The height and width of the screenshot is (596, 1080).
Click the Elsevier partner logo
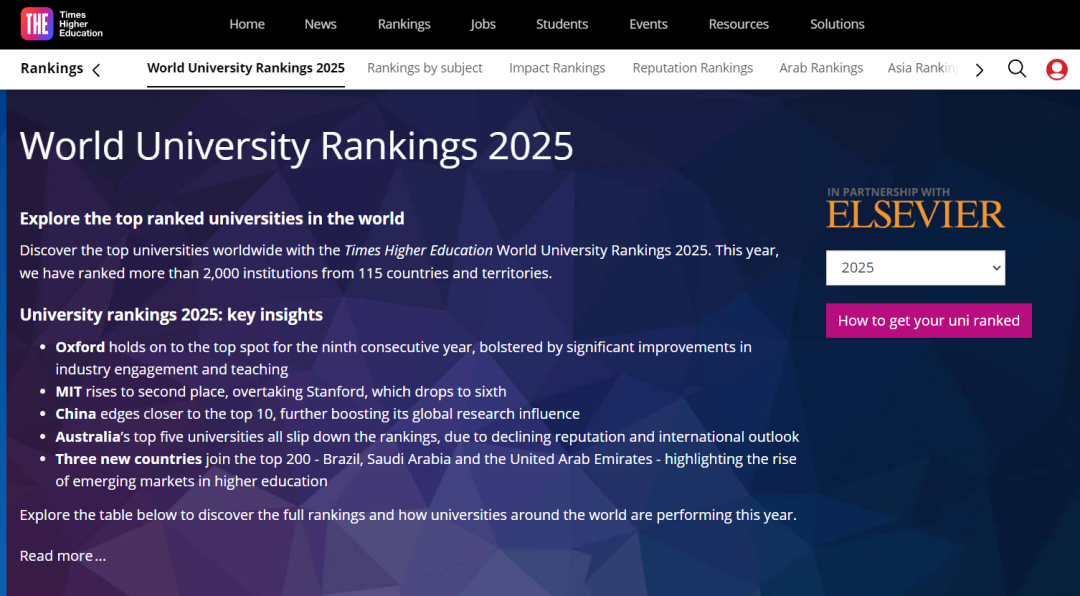pos(915,213)
